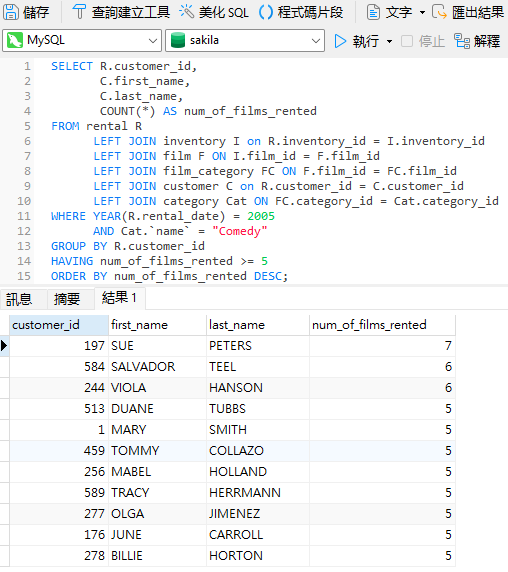Screen dimensions: 508x572
Task: Select the MABEL cell
Action: click(158, 472)
